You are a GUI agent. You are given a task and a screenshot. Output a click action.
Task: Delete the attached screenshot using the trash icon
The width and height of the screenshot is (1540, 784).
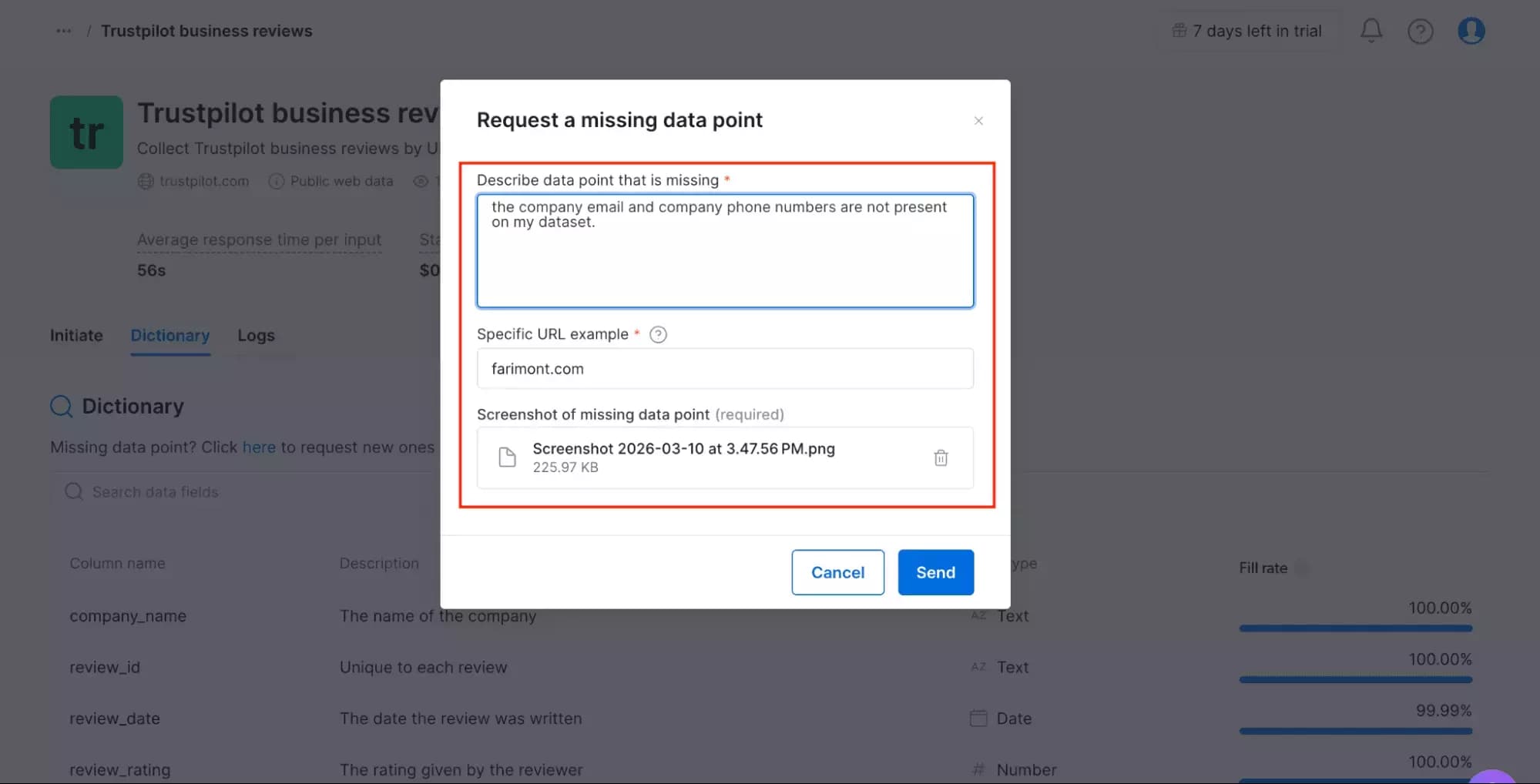pyautogui.click(x=941, y=457)
